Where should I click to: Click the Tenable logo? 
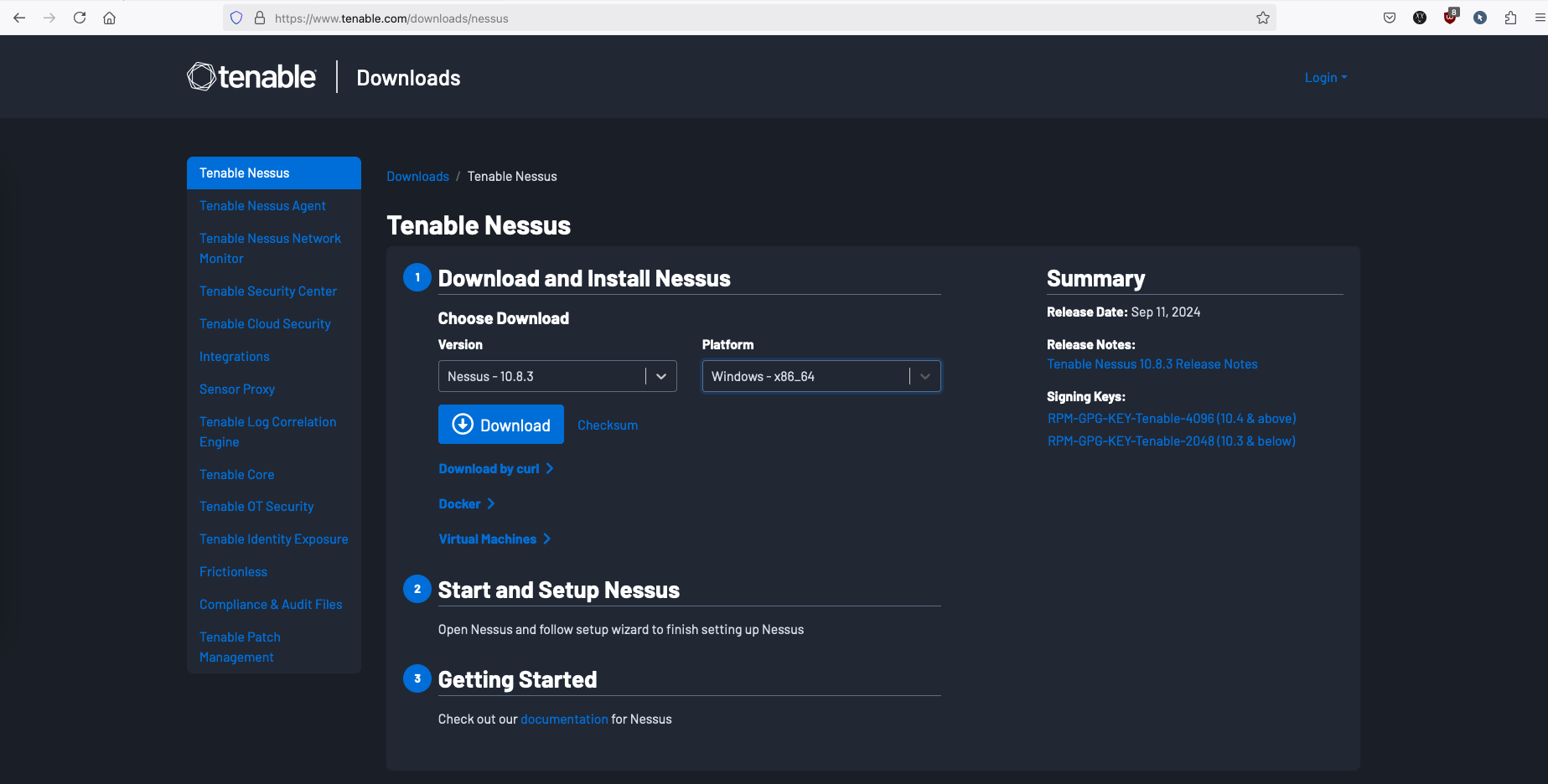tap(251, 77)
